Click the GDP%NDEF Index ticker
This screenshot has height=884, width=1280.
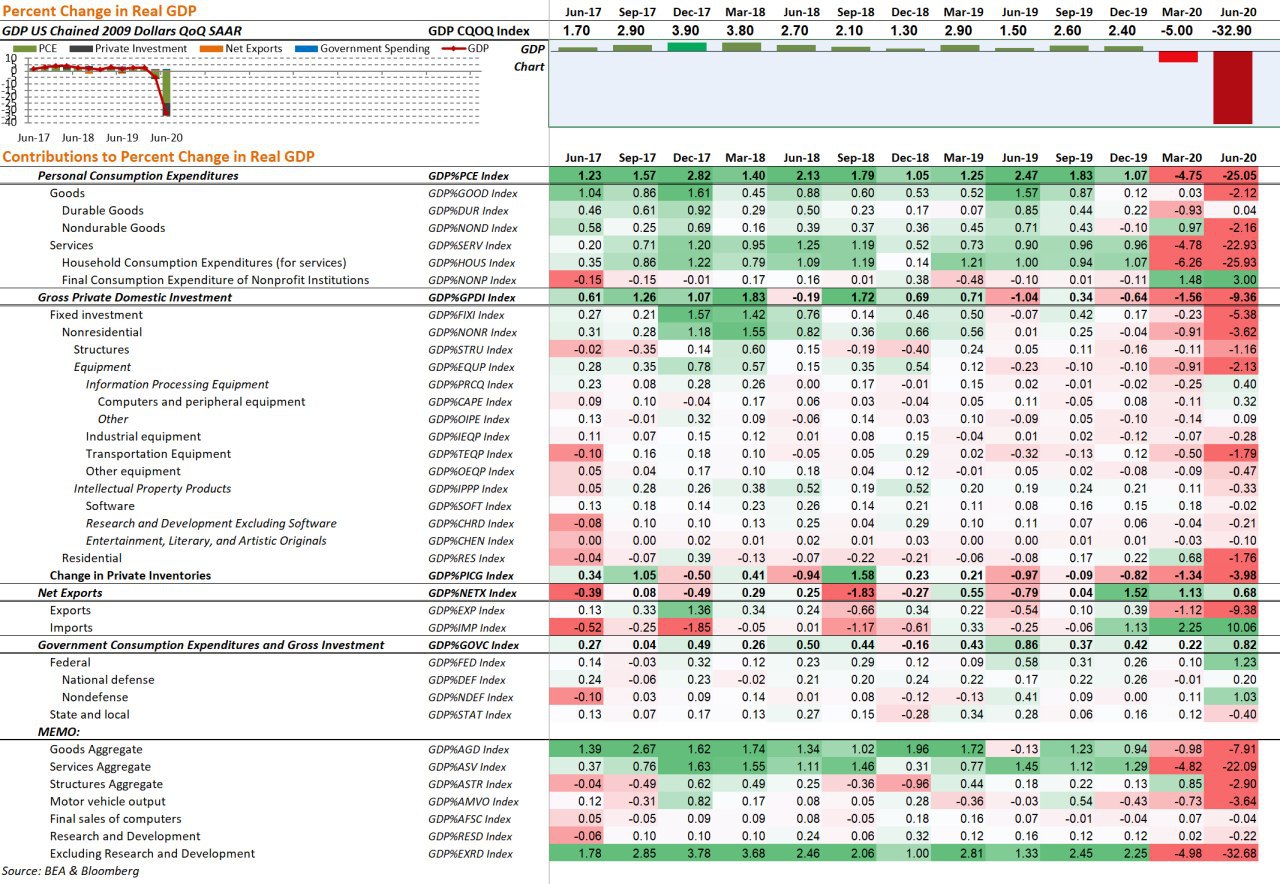[471, 698]
